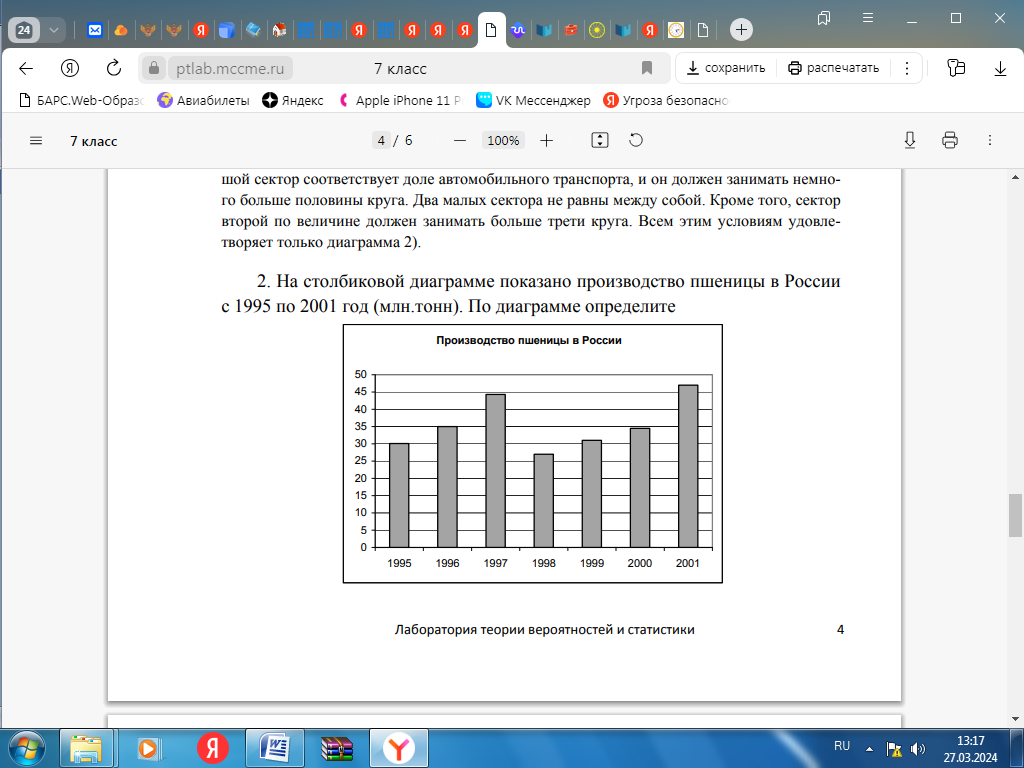
Task: Switch to the orange cloud tab
Action: tap(121, 30)
